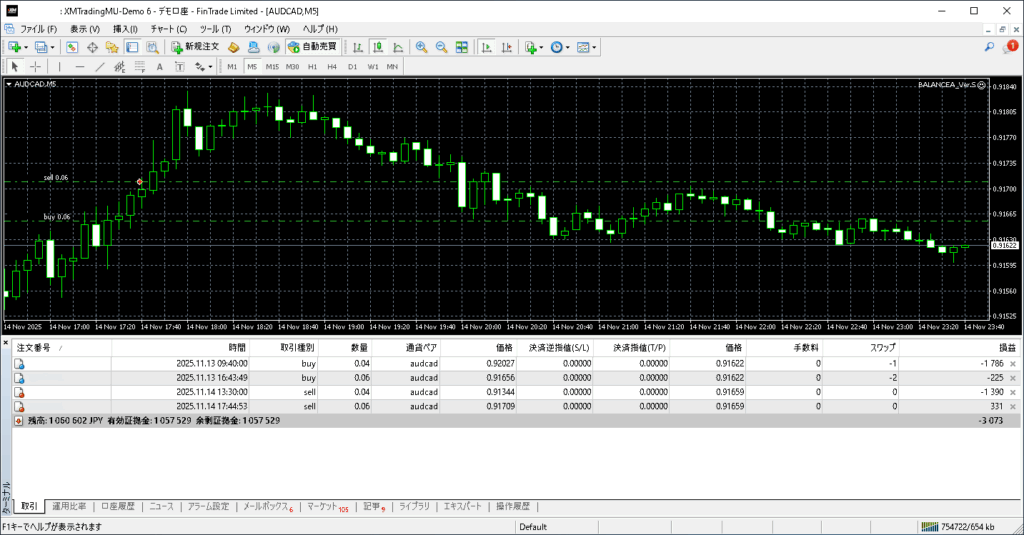Open the periodicity clock dropdown
This screenshot has height=535, width=1024.
pyautogui.click(x=568, y=47)
